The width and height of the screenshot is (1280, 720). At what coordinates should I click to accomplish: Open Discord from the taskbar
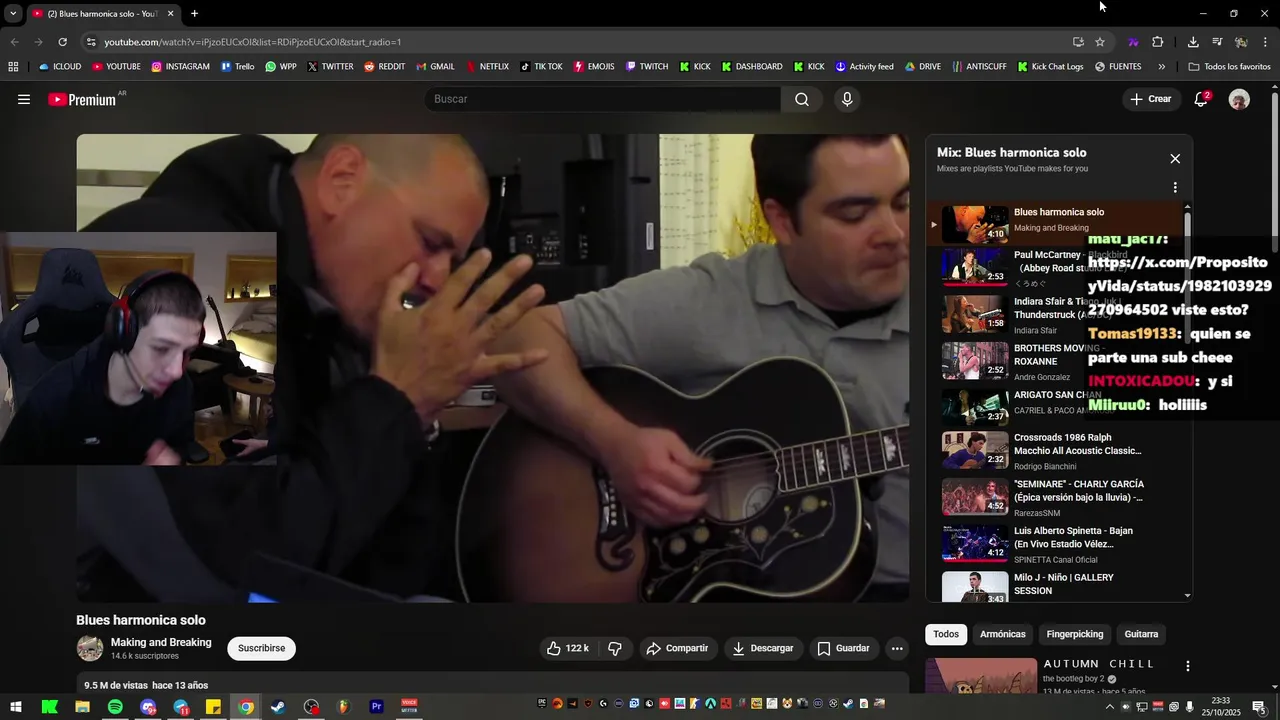148,707
